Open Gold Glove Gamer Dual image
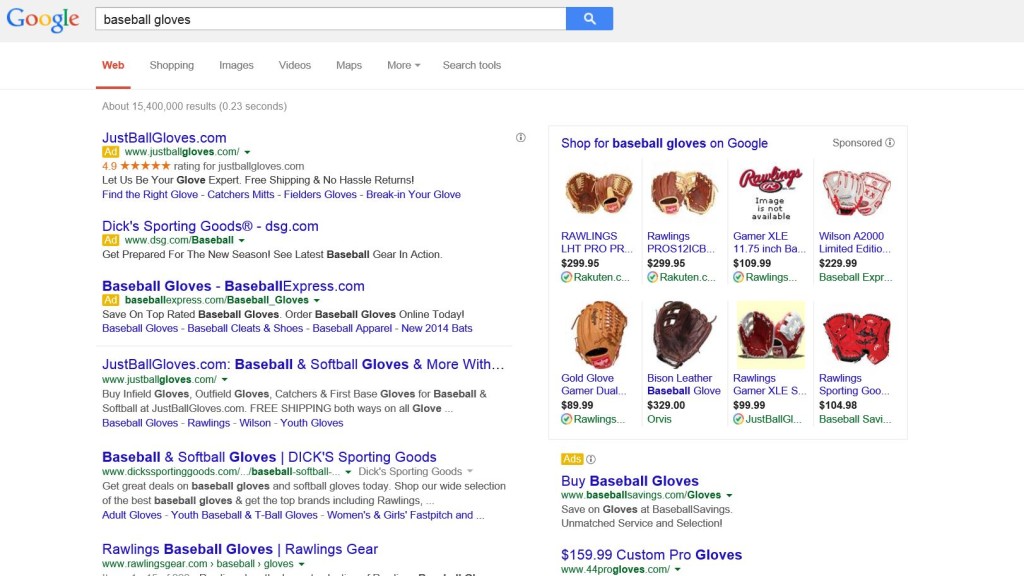The image size is (1024, 576). click(598, 334)
